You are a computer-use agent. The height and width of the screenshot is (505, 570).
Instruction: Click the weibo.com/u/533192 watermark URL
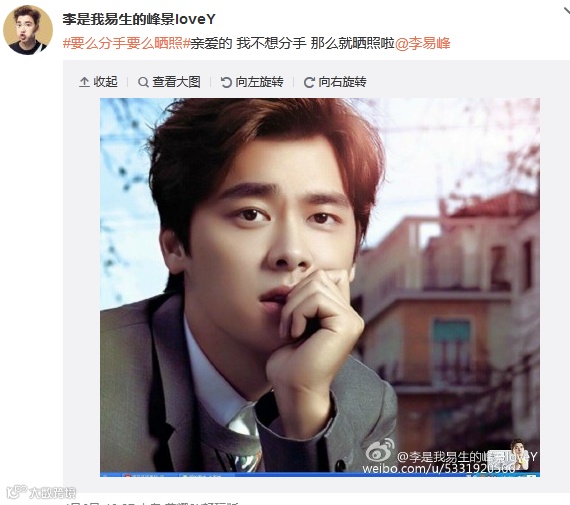(x=438, y=468)
